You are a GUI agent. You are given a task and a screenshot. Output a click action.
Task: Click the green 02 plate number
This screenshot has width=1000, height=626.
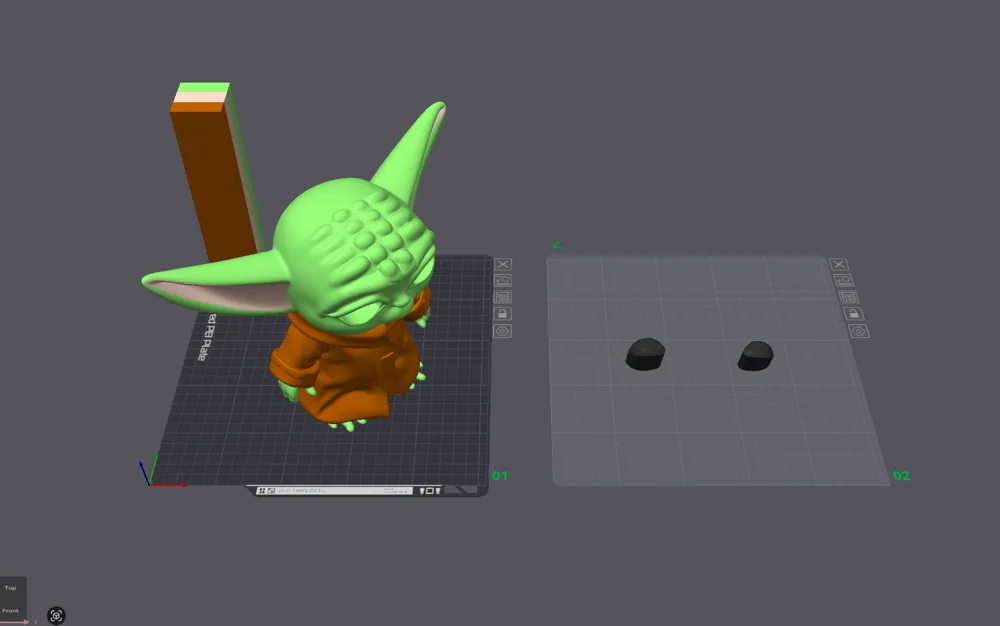coord(901,476)
